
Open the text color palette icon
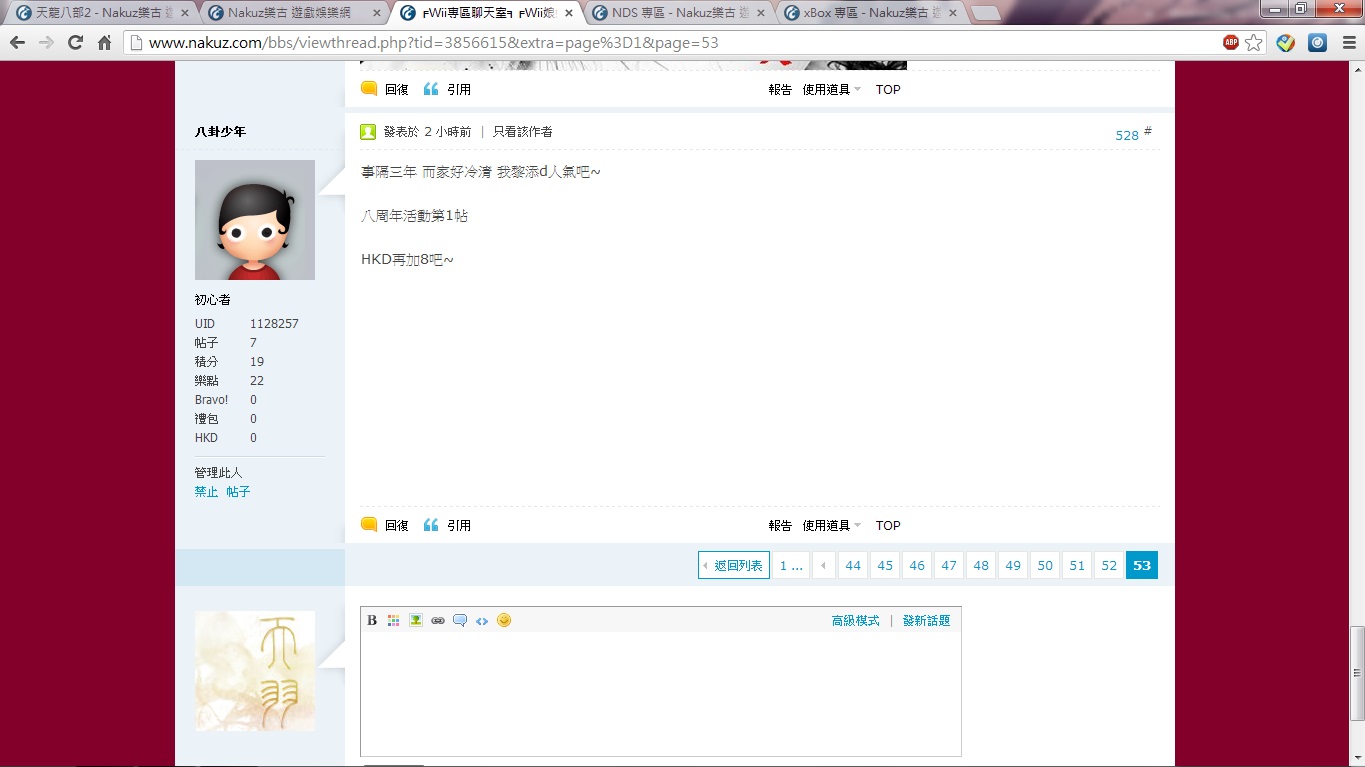(x=394, y=620)
